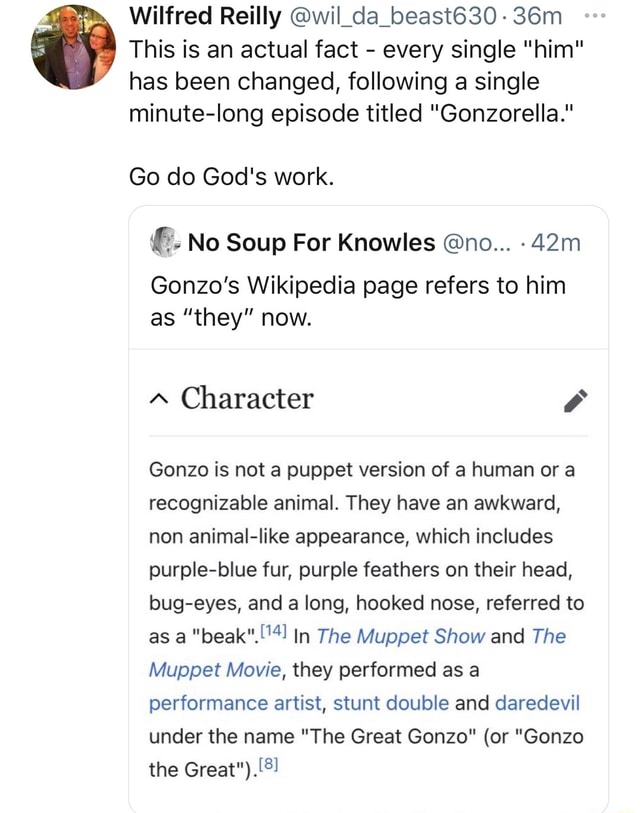Click the daredevil link
This screenshot has width=640, height=813.
538,702
